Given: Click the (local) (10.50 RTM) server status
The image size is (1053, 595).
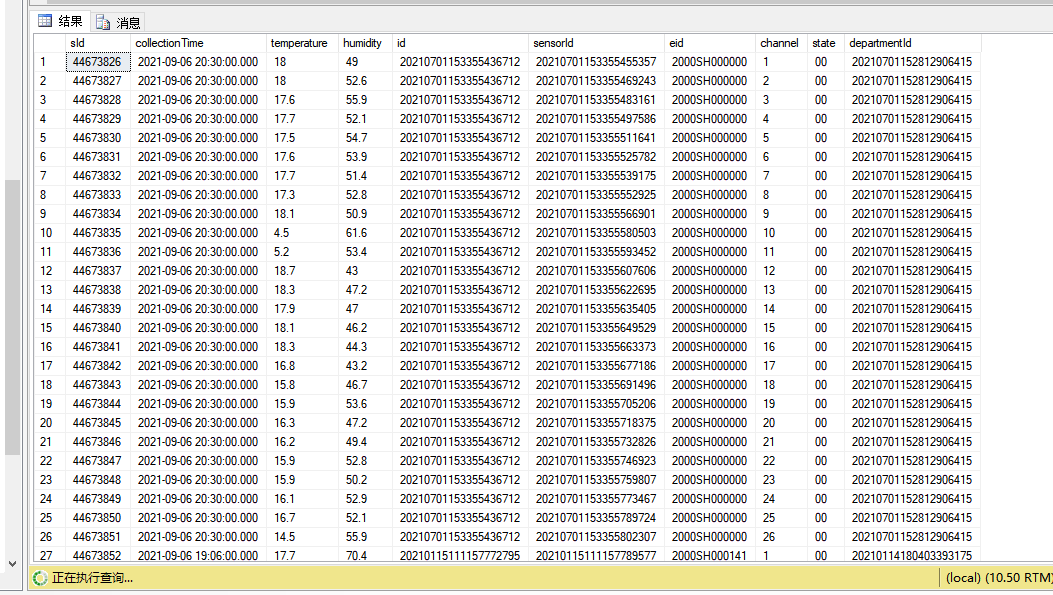Looking at the screenshot, I should pyautogui.click(x=997, y=578).
